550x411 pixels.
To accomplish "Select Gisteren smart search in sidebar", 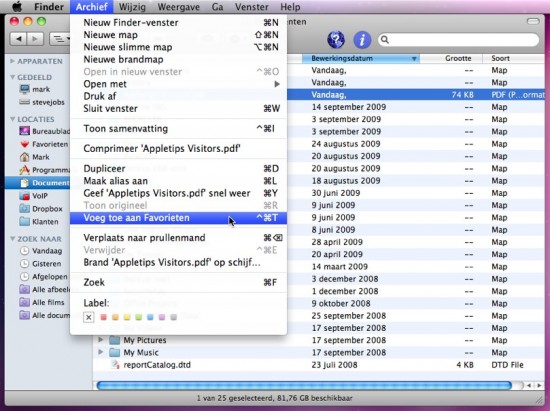I will [x=40, y=264].
